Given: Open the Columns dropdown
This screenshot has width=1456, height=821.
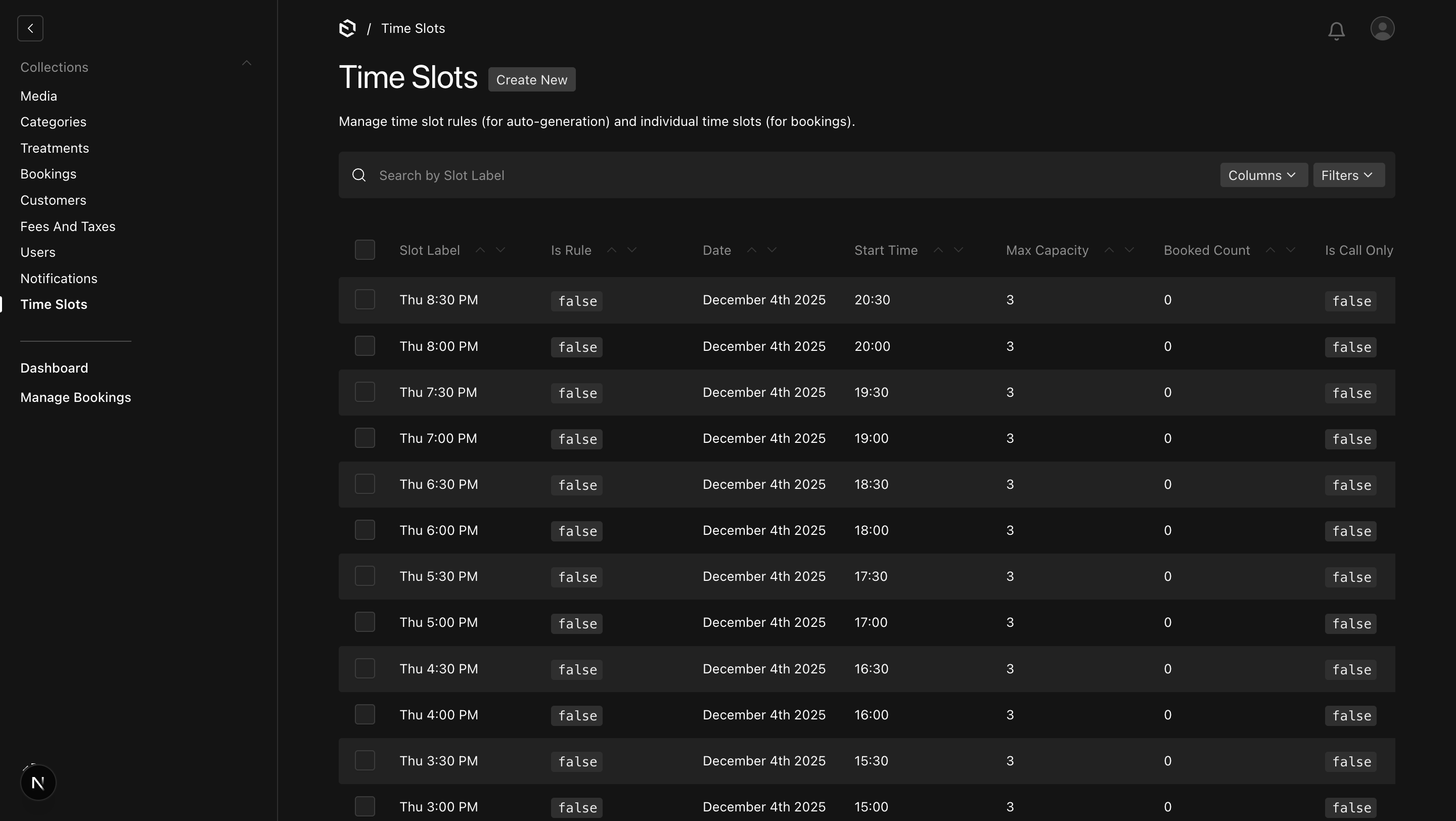Looking at the screenshot, I should coord(1263,175).
